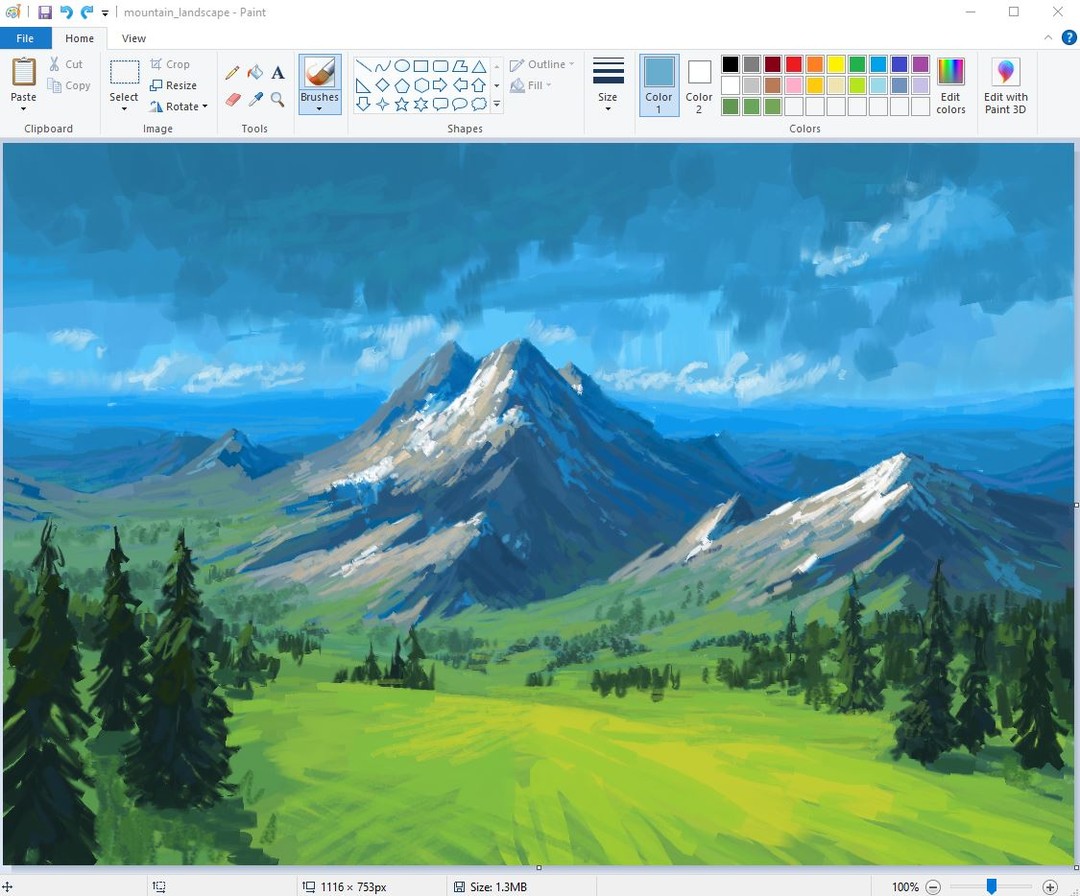Select the Text tool

coord(278,72)
